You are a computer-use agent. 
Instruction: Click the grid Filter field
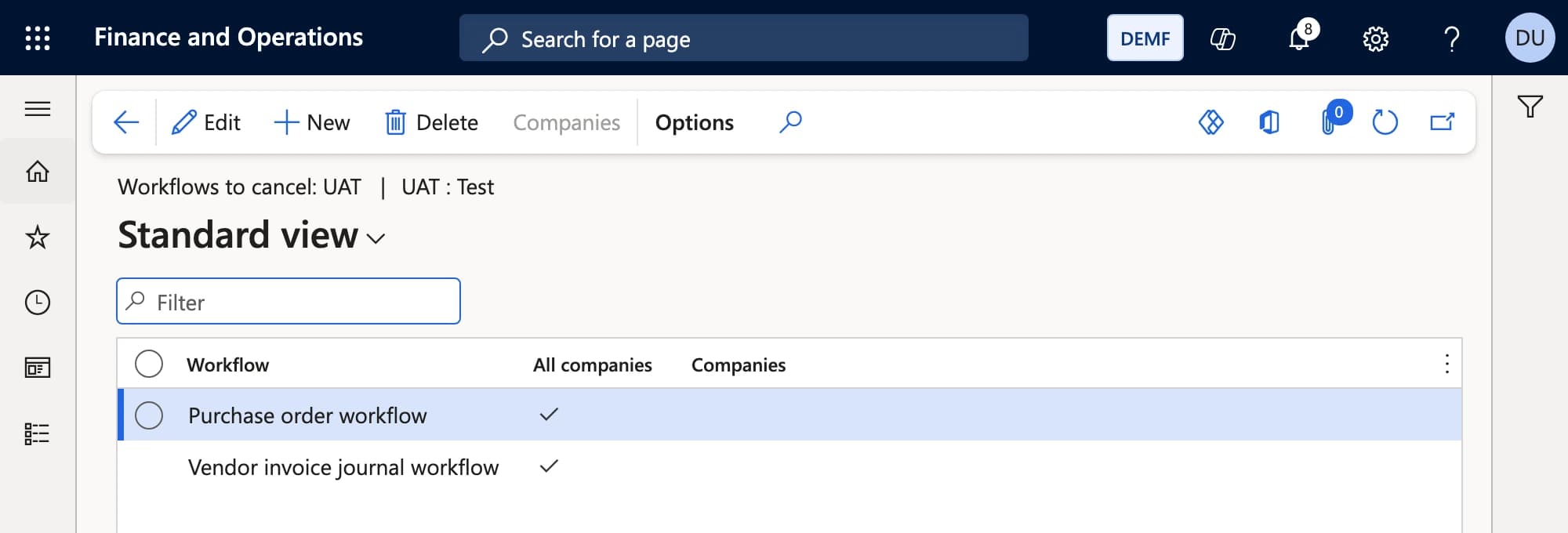pos(289,301)
